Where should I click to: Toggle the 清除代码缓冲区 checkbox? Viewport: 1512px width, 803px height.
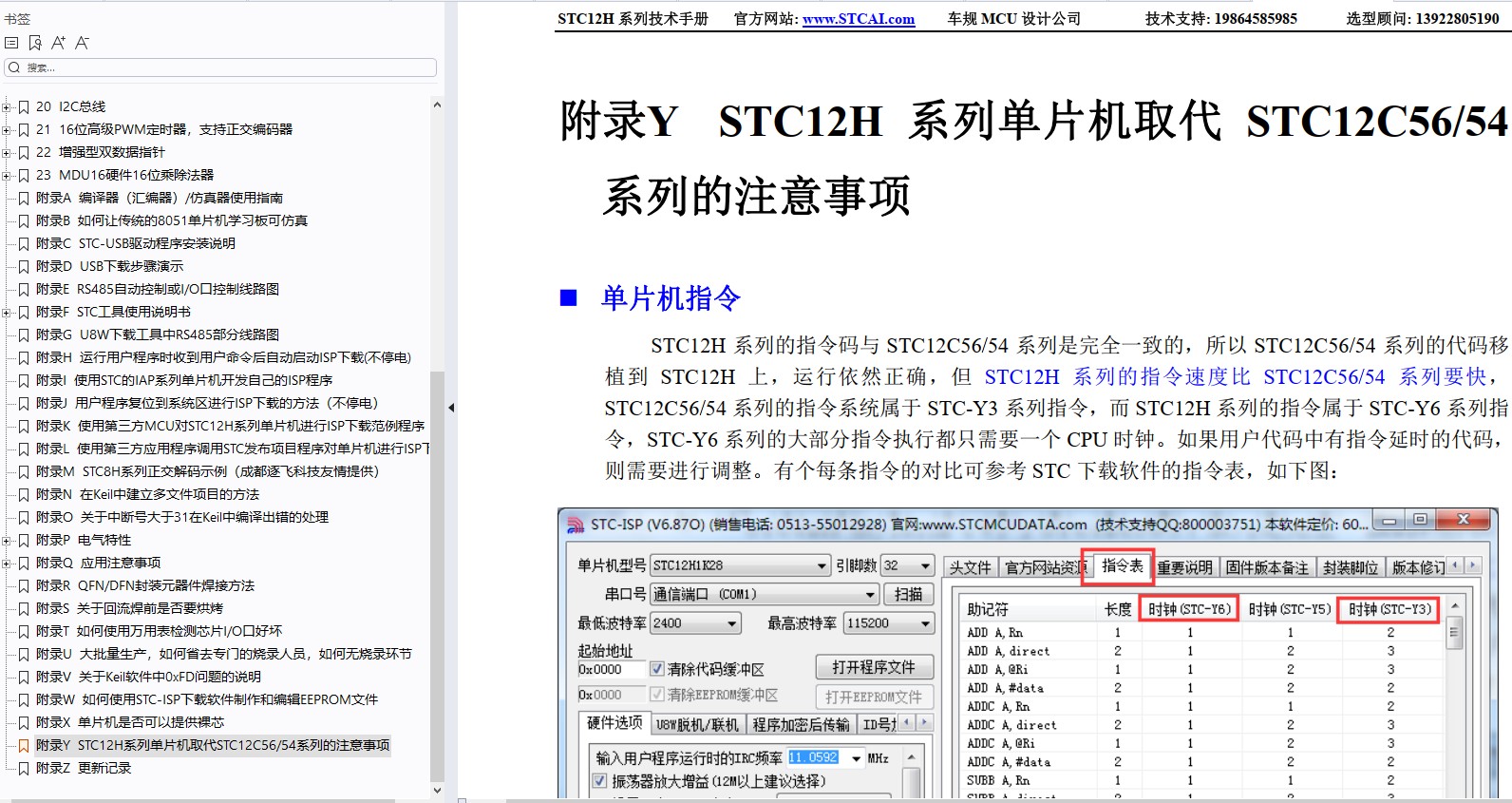point(657,669)
